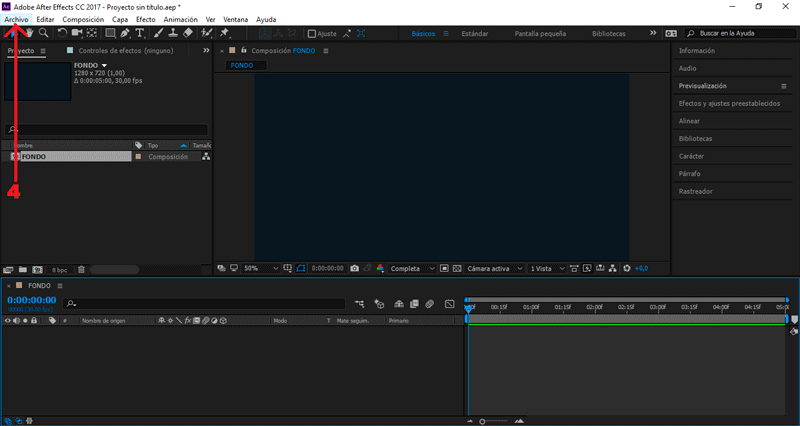The image size is (800, 426).
Task: Switch to Controles de efectos tab
Action: (126, 51)
